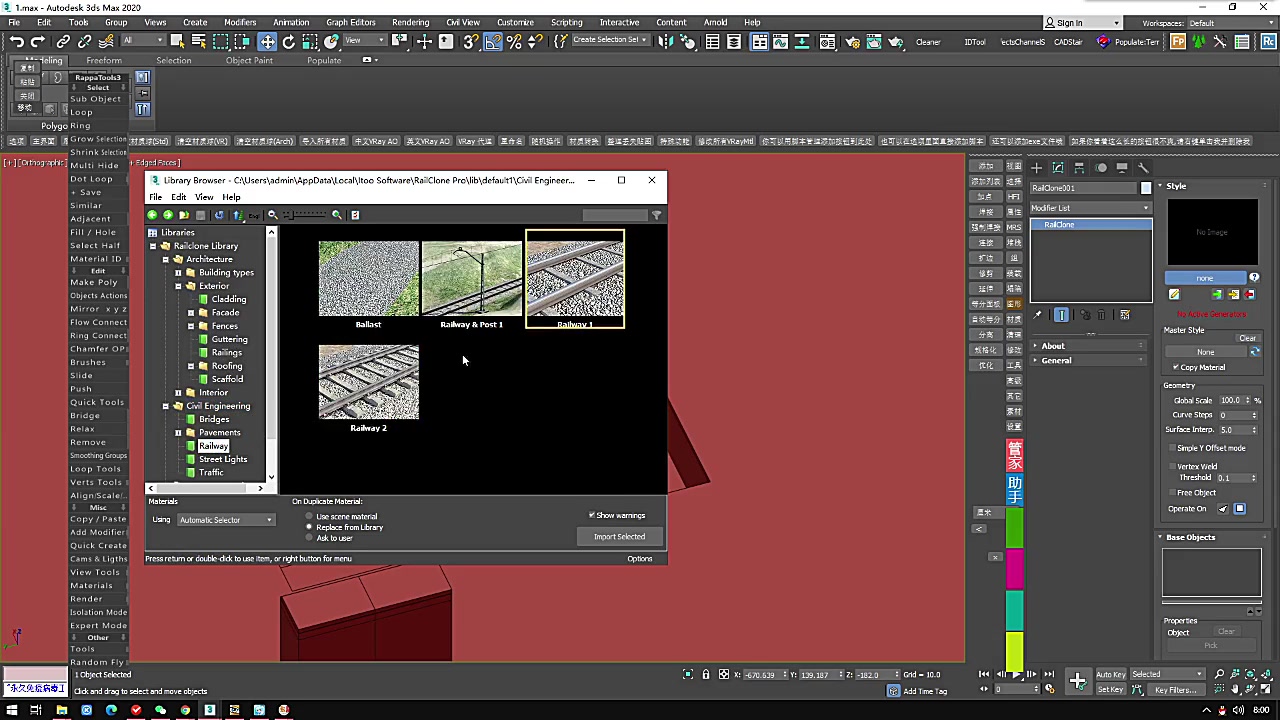Screen dimensions: 1280x720
Task: Activate the Select and Rotate tool
Action: [x=289, y=41]
